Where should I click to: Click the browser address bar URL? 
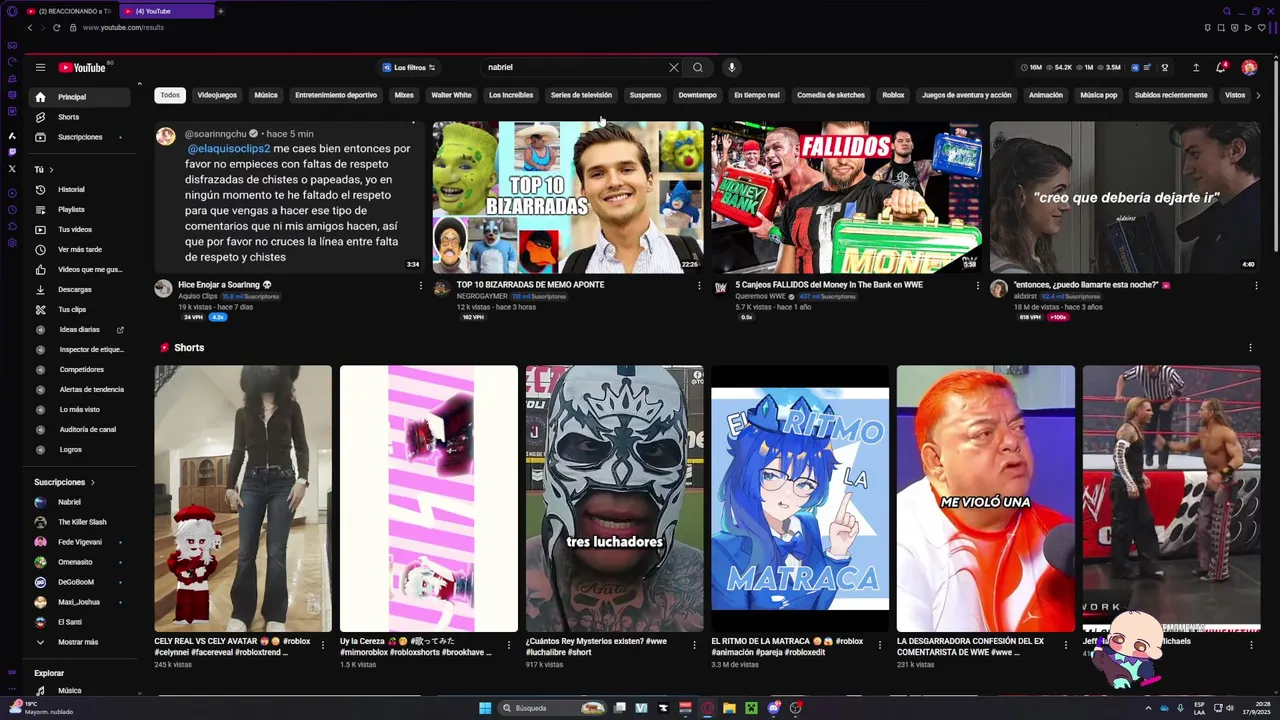pyautogui.click(x=123, y=27)
